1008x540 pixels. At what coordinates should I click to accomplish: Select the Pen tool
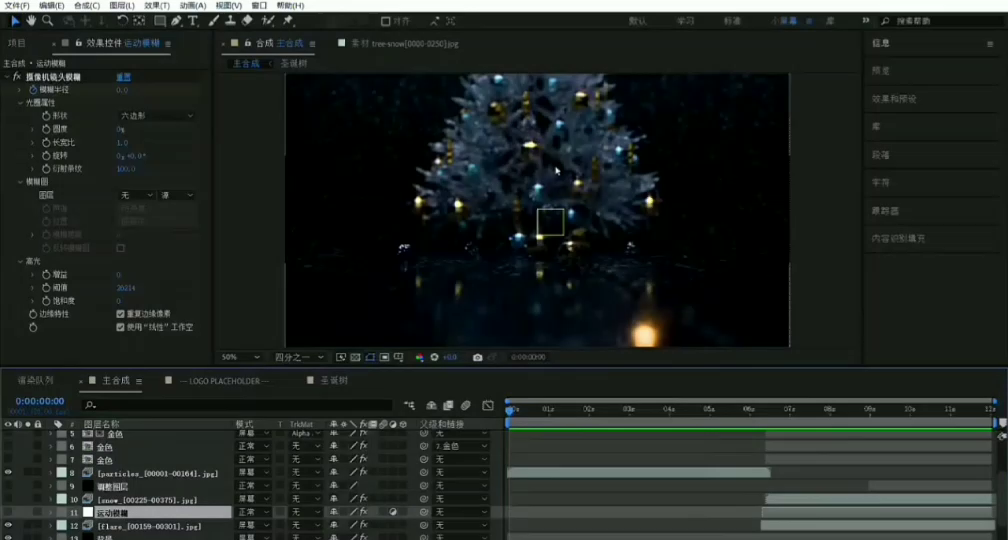click(176, 20)
